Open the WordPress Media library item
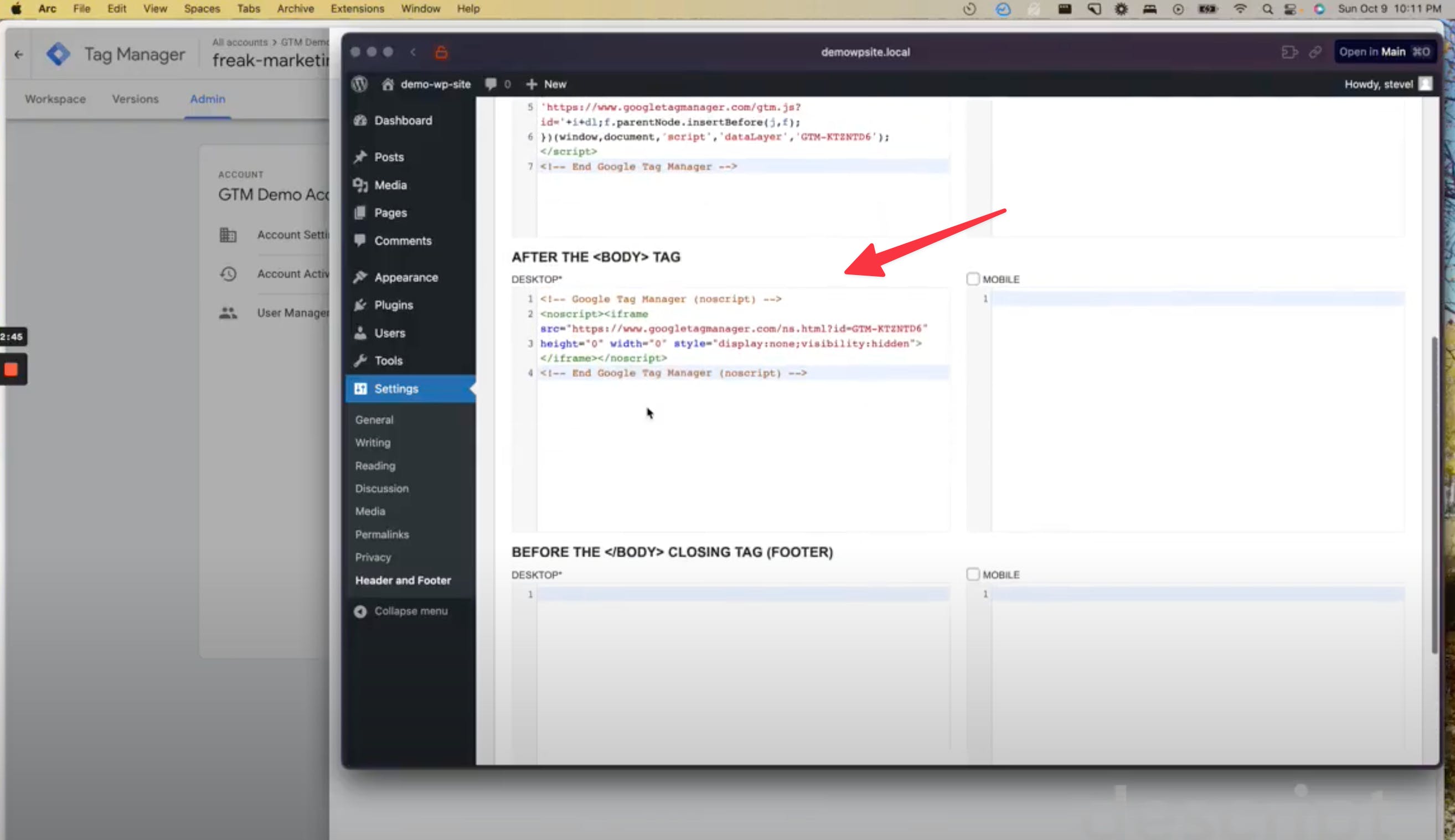Image resolution: width=1455 pixels, height=840 pixels. [390, 185]
